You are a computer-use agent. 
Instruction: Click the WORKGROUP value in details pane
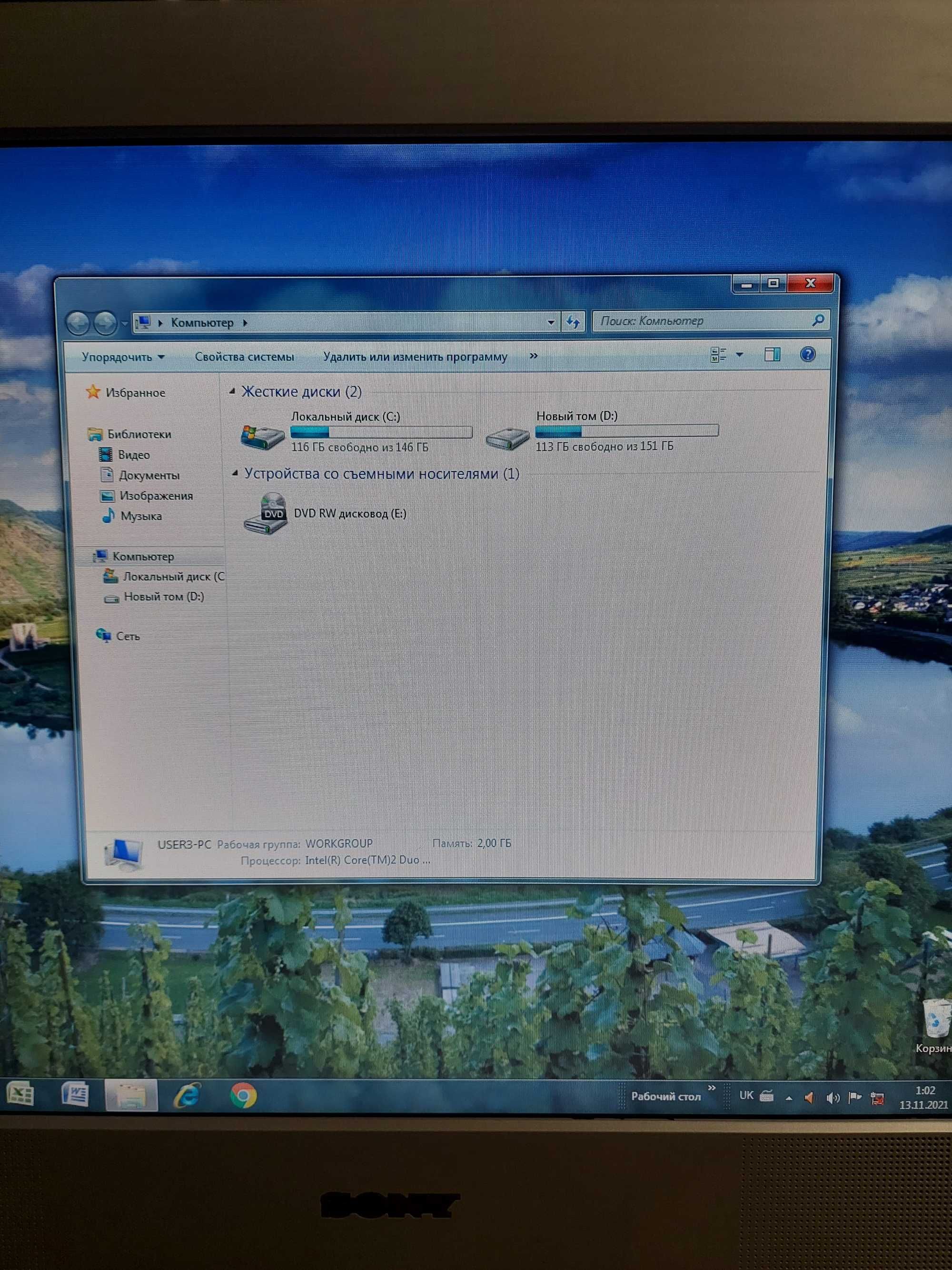(x=338, y=843)
